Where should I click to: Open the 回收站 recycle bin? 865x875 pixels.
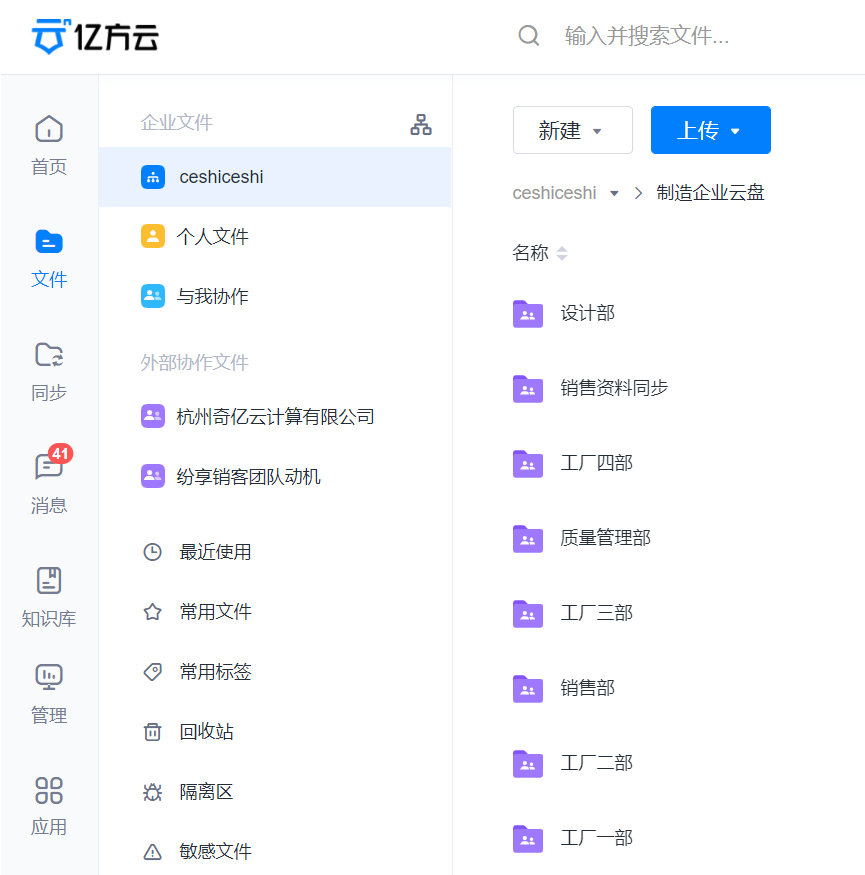point(213,731)
